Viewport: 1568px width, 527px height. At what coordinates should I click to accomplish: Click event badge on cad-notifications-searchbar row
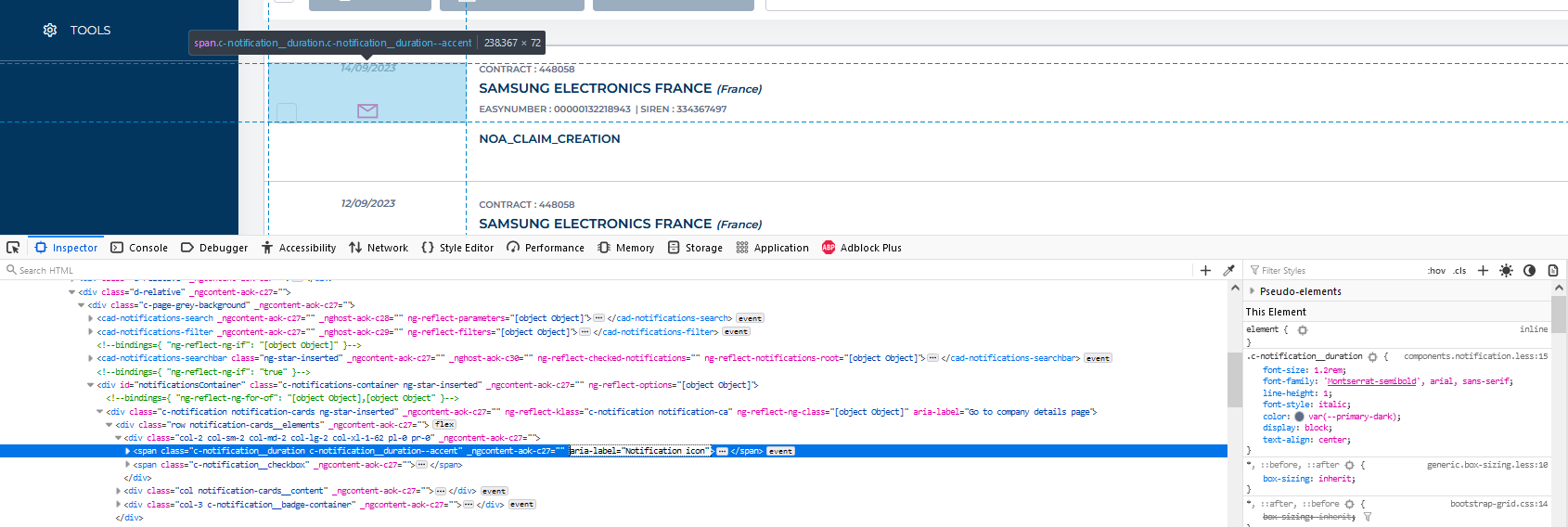tap(1098, 358)
